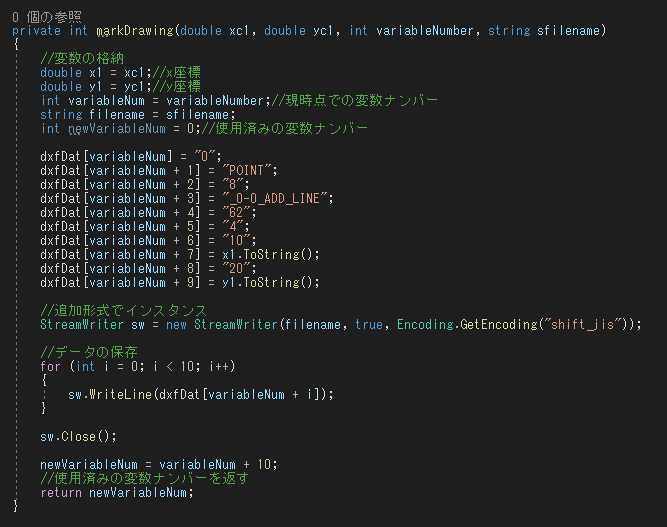Click the 'true' argument in StreamWriter constructor
The image size is (667, 527).
[x=368, y=325]
